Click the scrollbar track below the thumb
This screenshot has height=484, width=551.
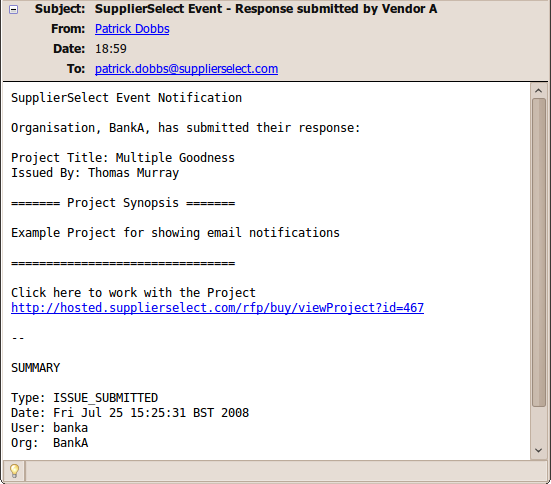[x=538, y=425]
